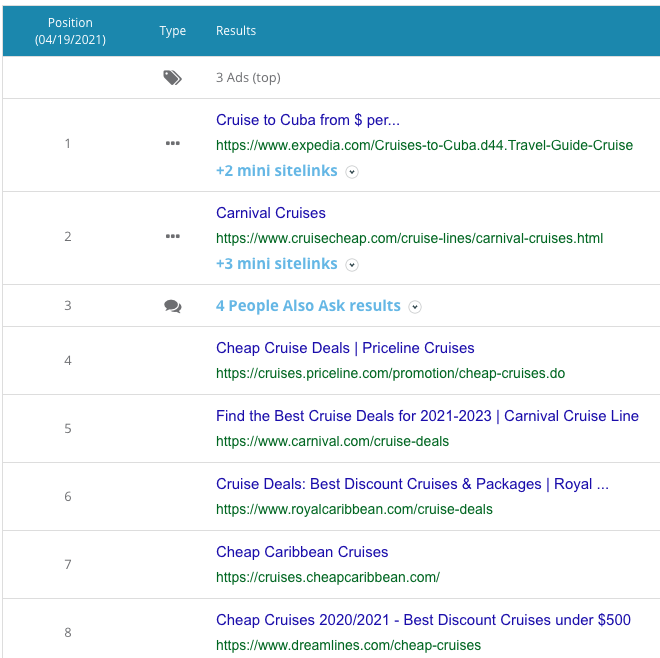
Task: Open +3 mini sitelinks link
Action: click(x=277, y=264)
